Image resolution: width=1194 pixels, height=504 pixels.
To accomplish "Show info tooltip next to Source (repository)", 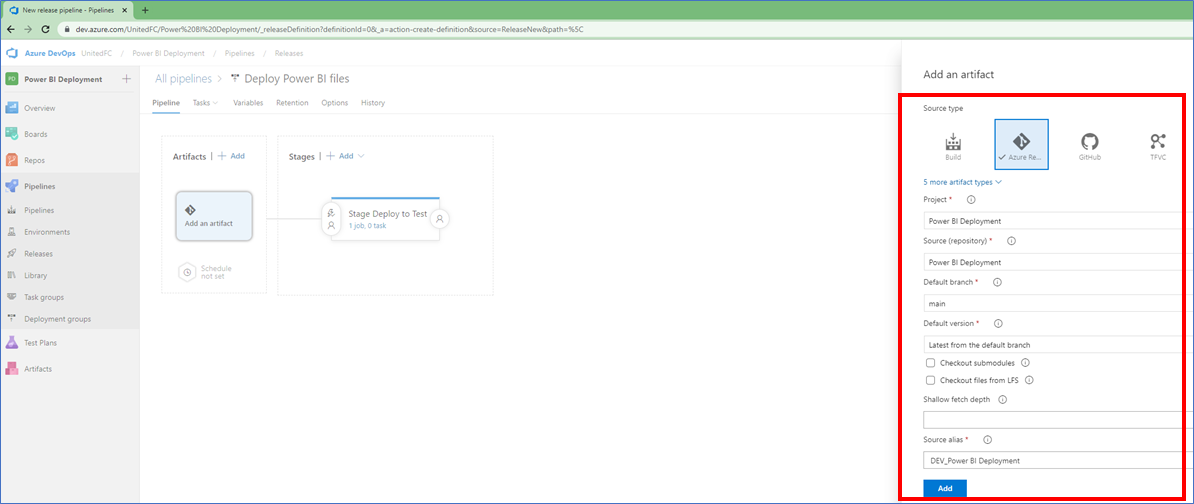I will pyautogui.click(x=1011, y=241).
